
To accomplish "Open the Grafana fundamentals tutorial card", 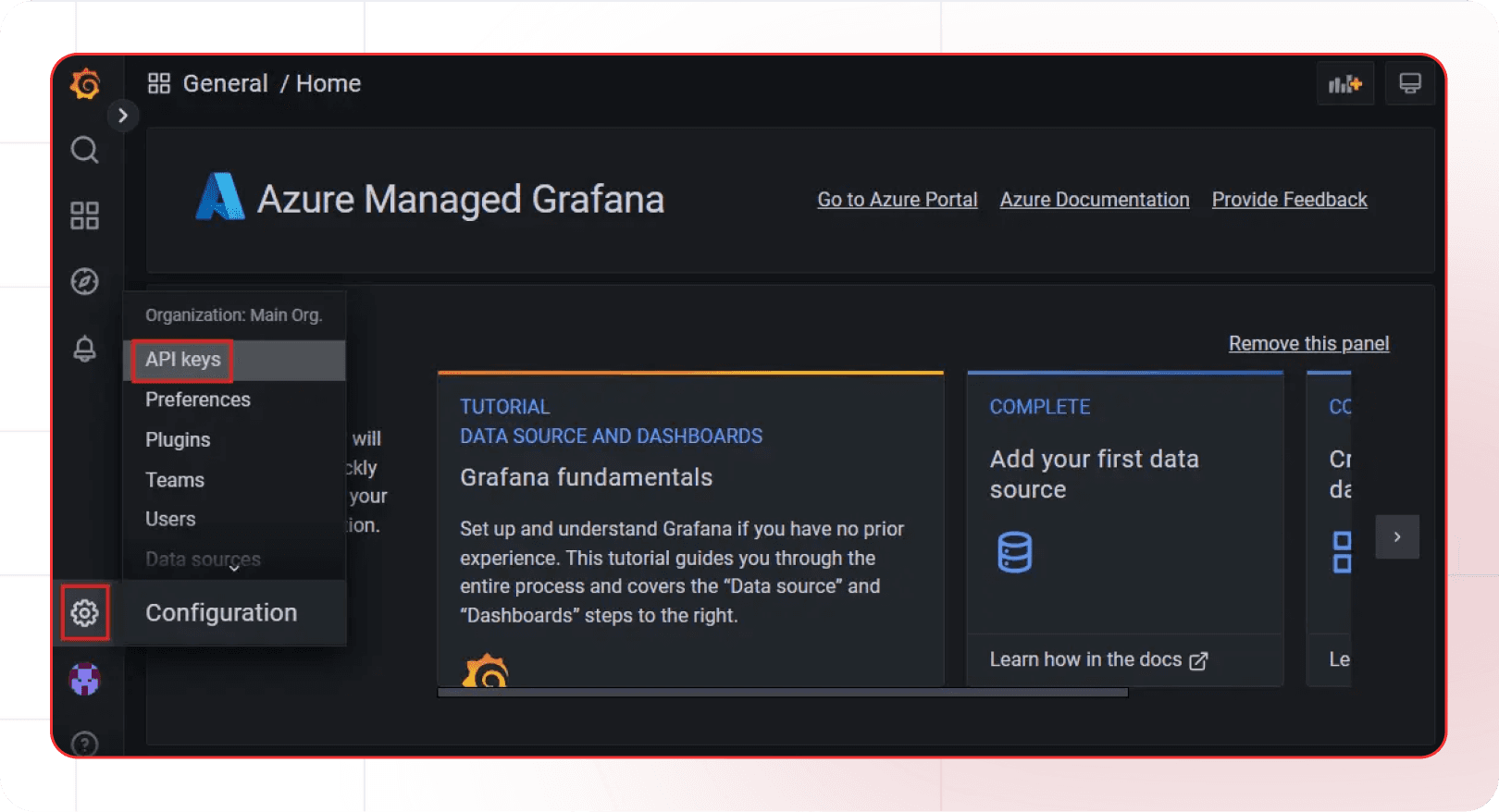I will pyautogui.click(x=690, y=529).
